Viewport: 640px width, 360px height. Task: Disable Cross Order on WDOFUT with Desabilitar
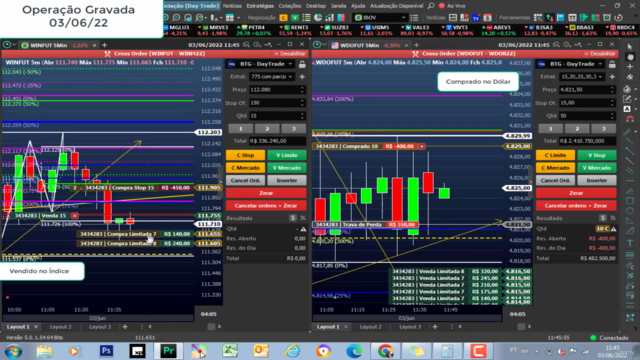600,53
